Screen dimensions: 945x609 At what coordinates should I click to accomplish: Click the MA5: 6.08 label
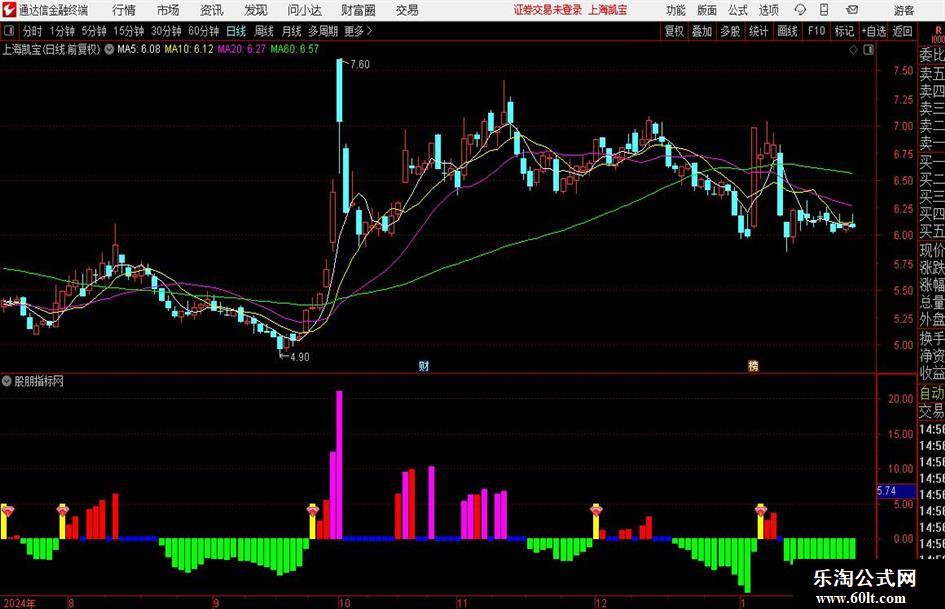(x=139, y=49)
